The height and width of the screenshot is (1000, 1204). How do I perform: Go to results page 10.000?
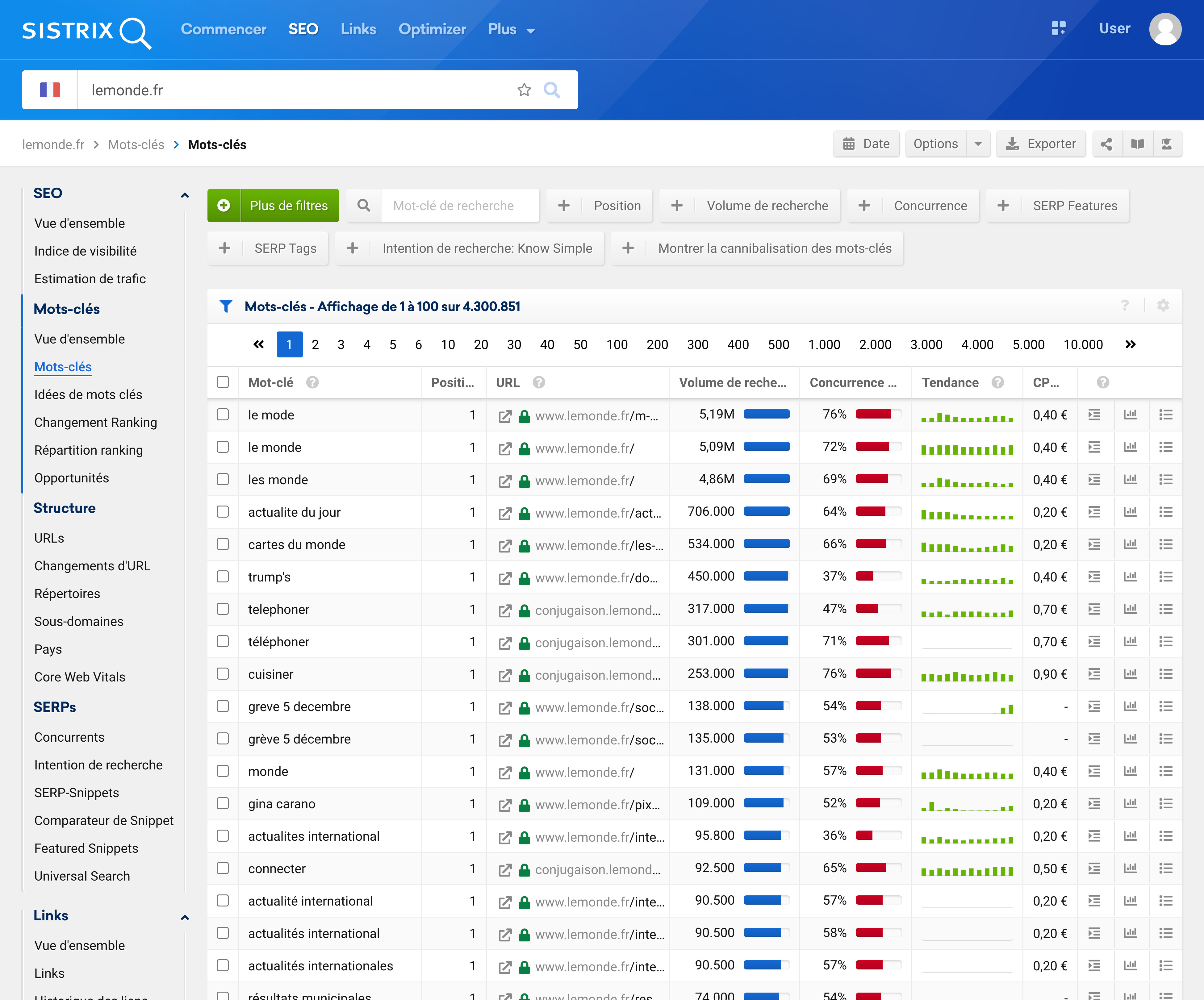click(x=1083, y=344)
